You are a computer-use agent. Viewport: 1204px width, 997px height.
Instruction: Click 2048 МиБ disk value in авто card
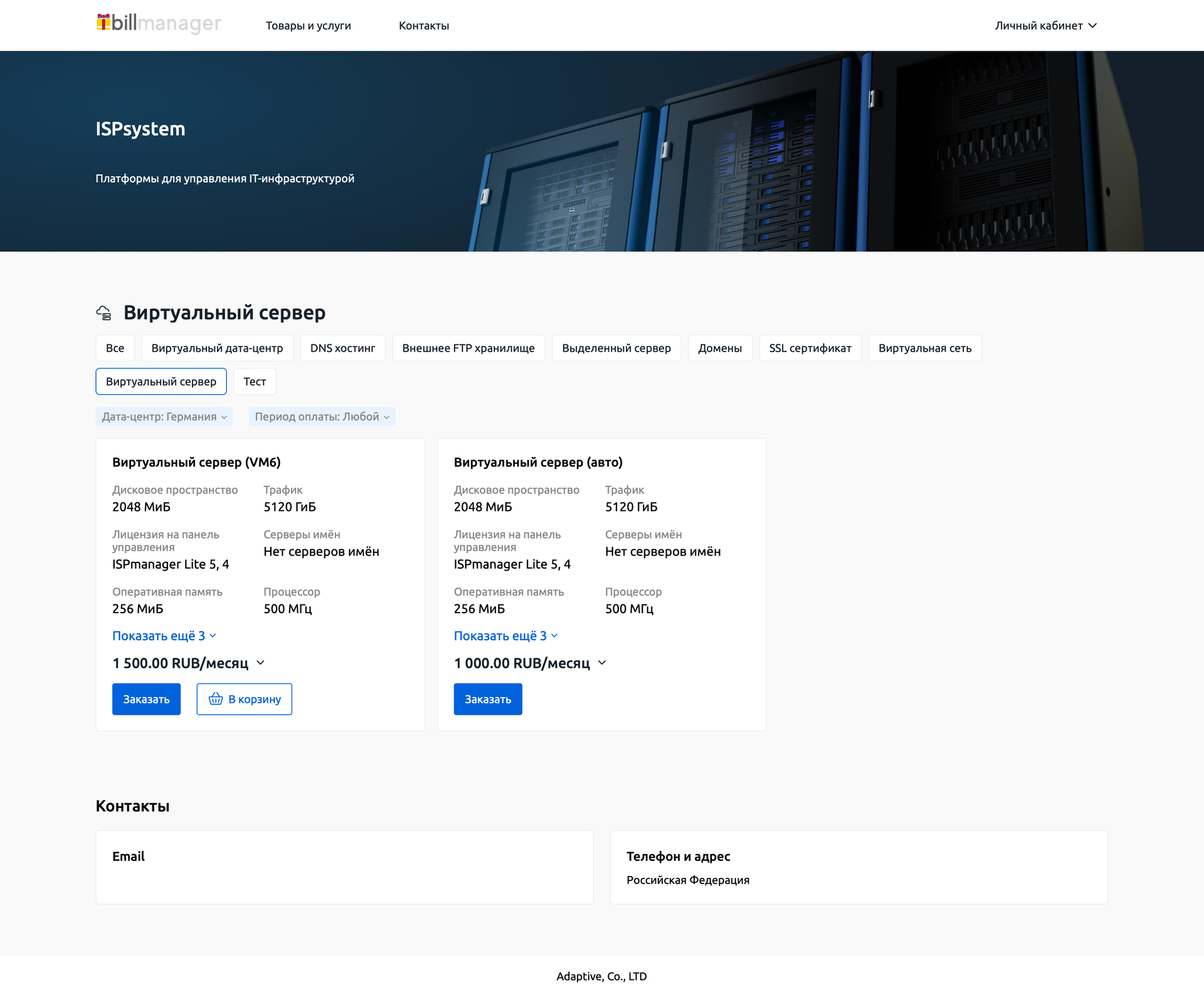pyautogui.click(x=483, y=507)
